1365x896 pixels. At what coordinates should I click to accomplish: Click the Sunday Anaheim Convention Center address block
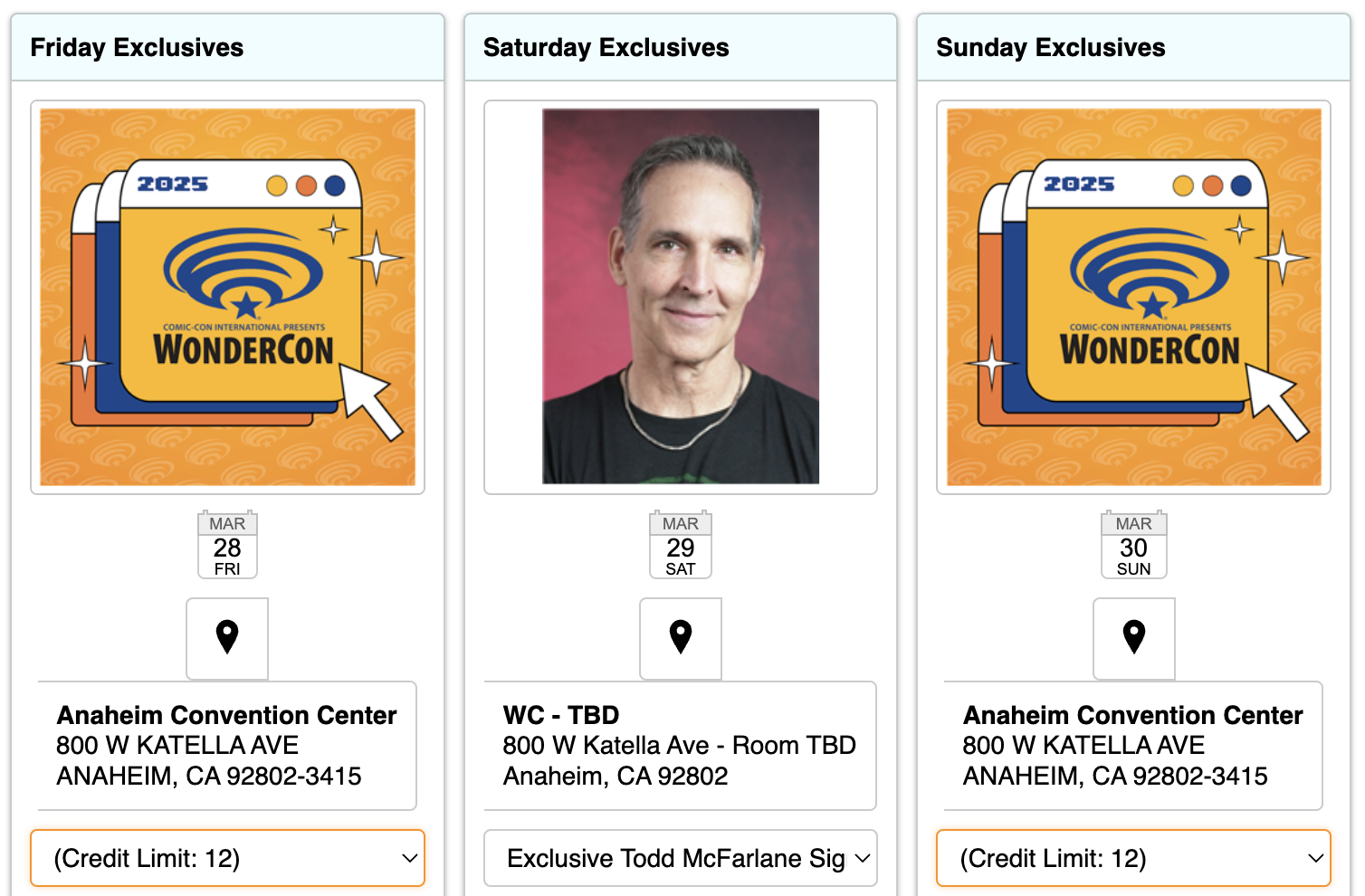(x=1132, y=746)
